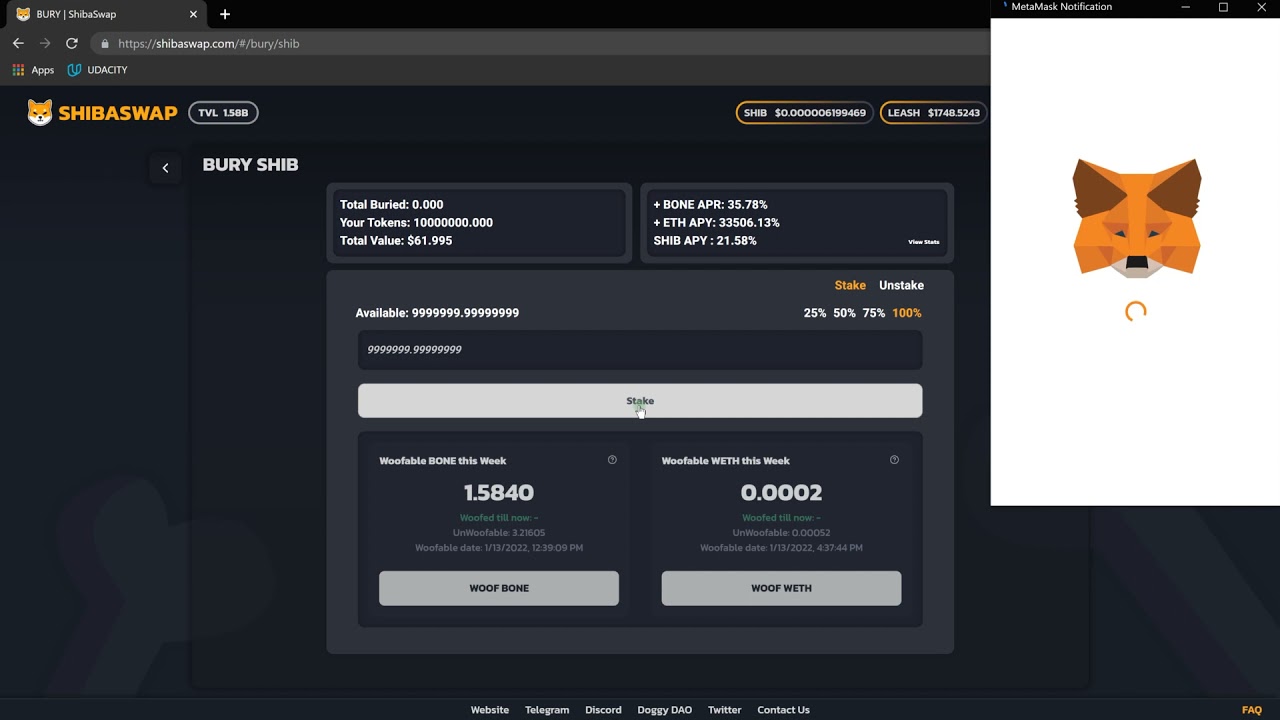The width and height of the screenshot is (1280, 720).
Task: Click the TVL 1.58B badge
Action: [223, 113]
